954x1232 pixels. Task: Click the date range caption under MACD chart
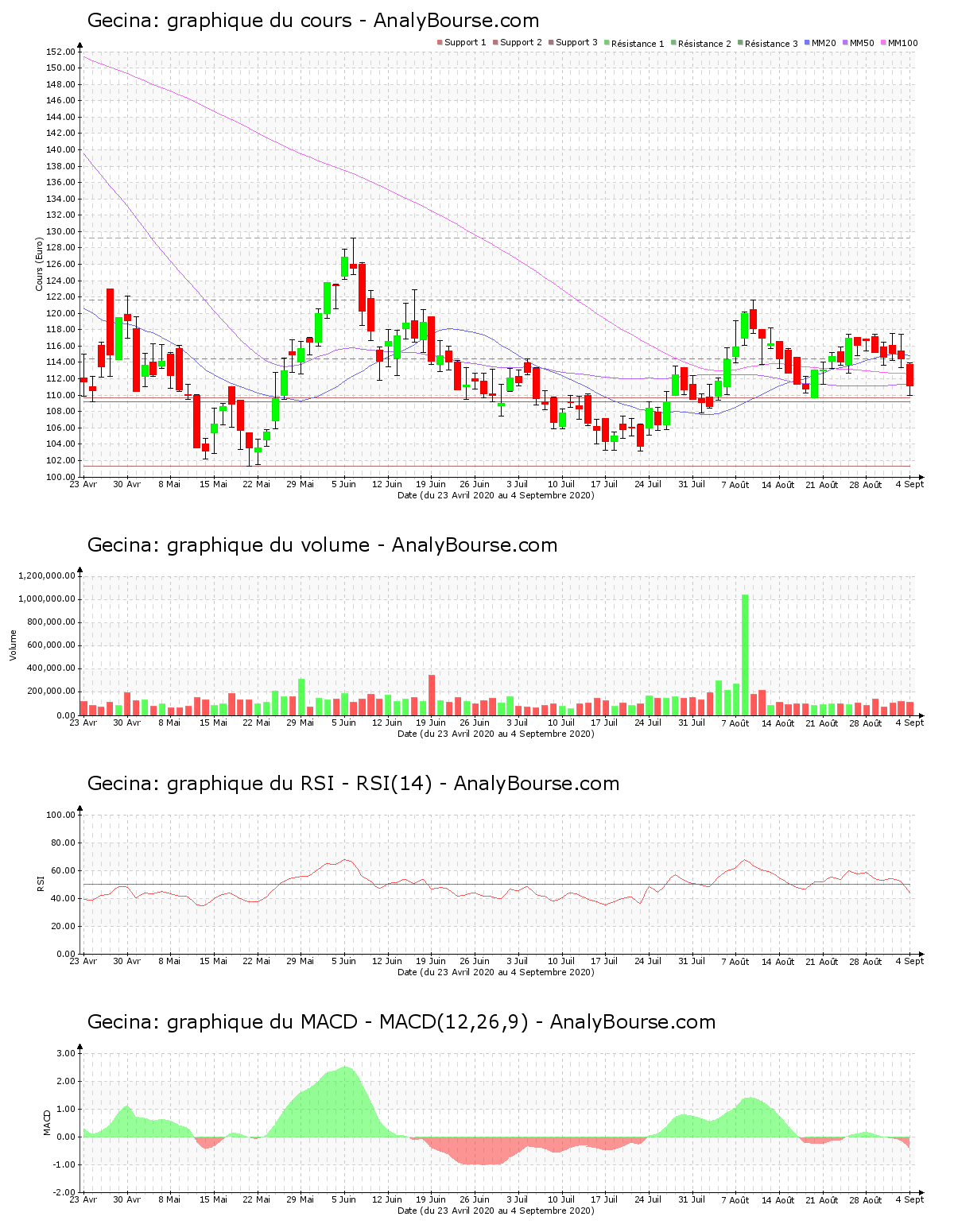point(496,1211)
